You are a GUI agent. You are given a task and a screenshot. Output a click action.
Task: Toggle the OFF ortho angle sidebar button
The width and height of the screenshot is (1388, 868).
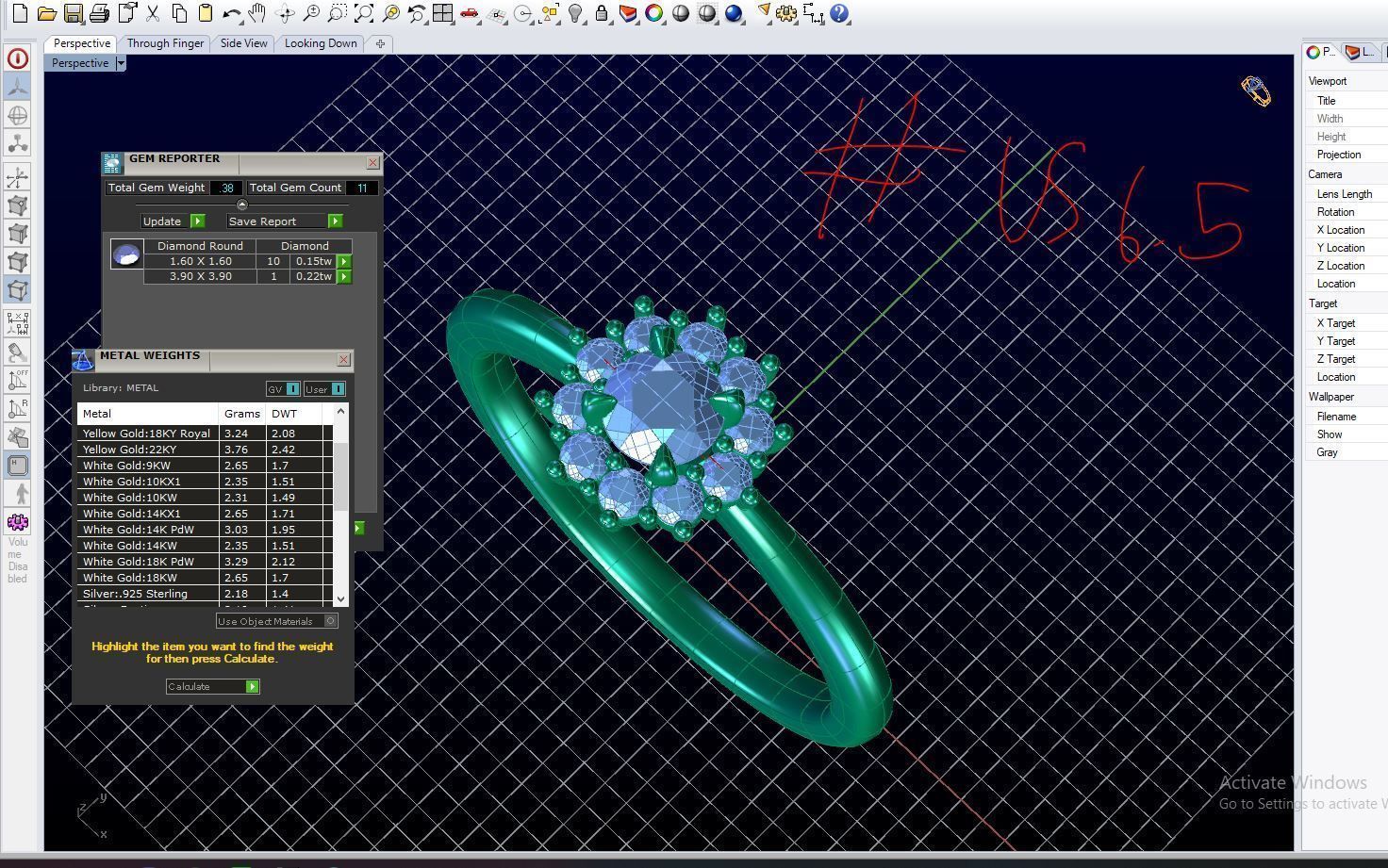pos(17,380)
